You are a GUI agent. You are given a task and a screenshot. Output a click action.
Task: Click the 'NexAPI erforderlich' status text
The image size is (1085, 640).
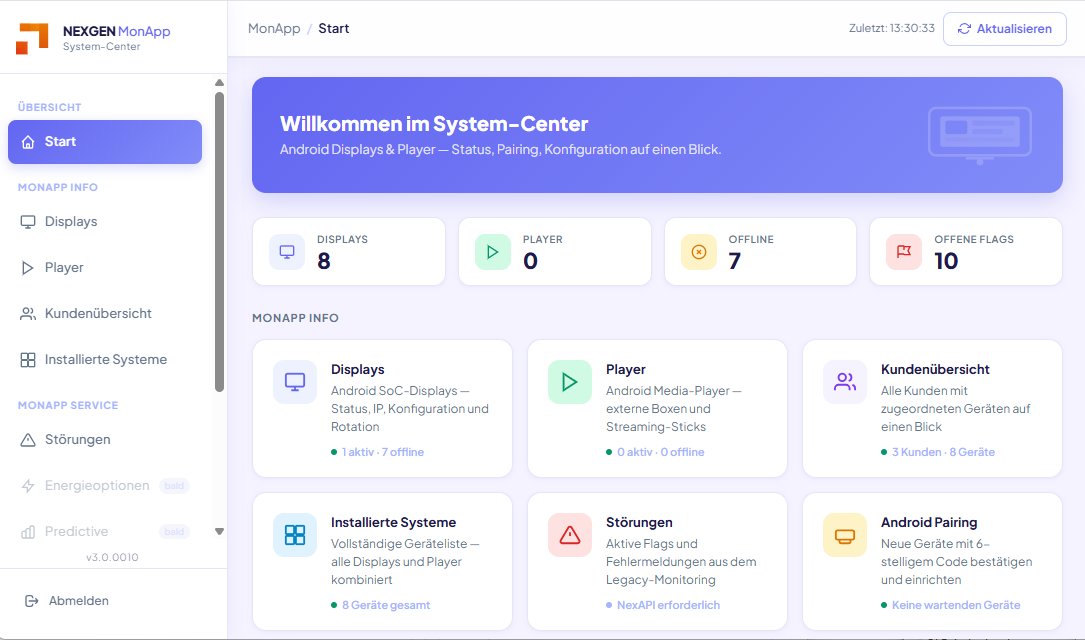point(668,605)
